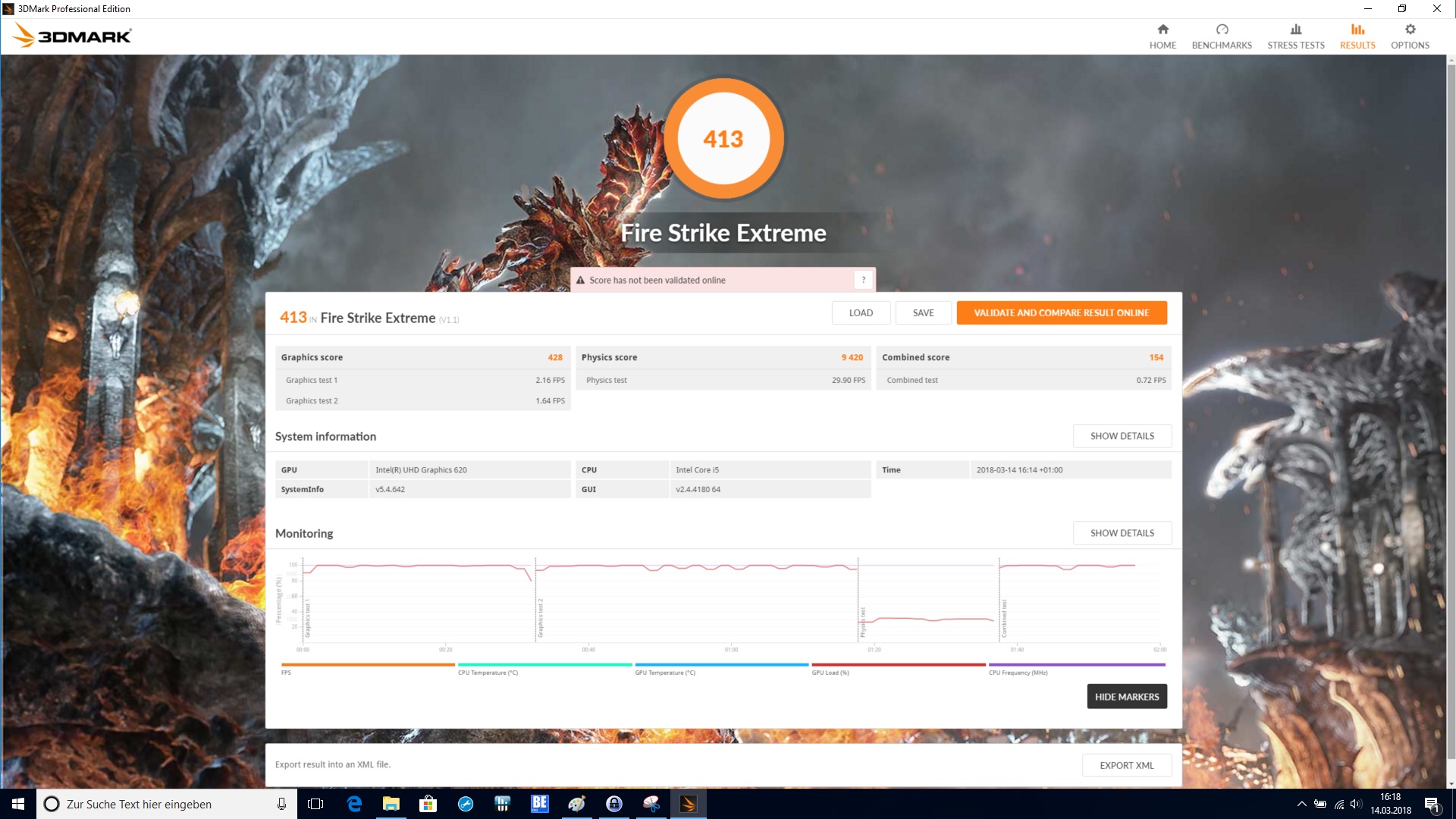Click Validate and Compare Result Online
This screenshot has height=819, width=1456.
[1061, 312]
